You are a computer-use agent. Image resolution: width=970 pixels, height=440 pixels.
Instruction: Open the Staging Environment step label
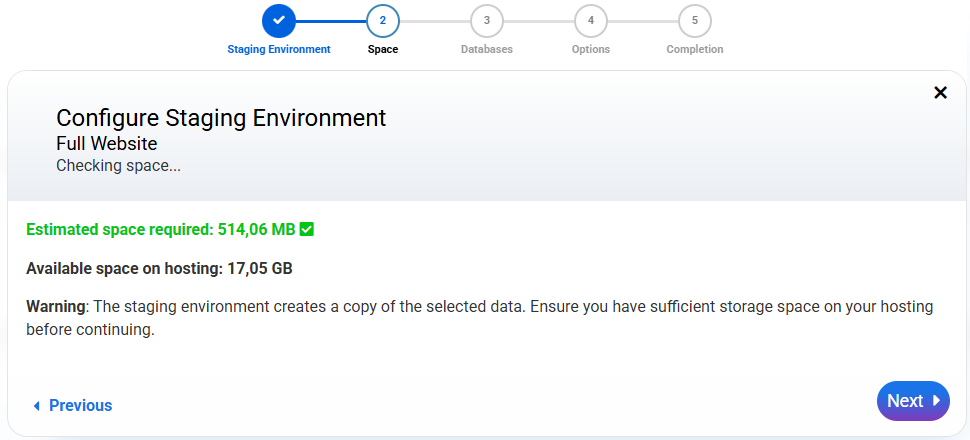click(x=279, y=49)
